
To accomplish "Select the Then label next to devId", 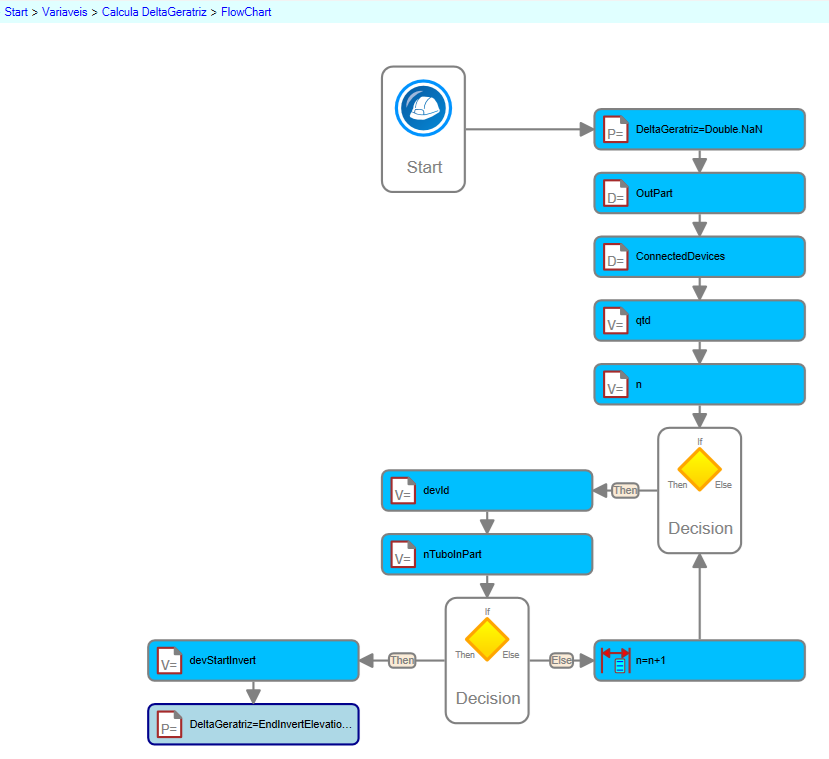I will pos(625,490).
